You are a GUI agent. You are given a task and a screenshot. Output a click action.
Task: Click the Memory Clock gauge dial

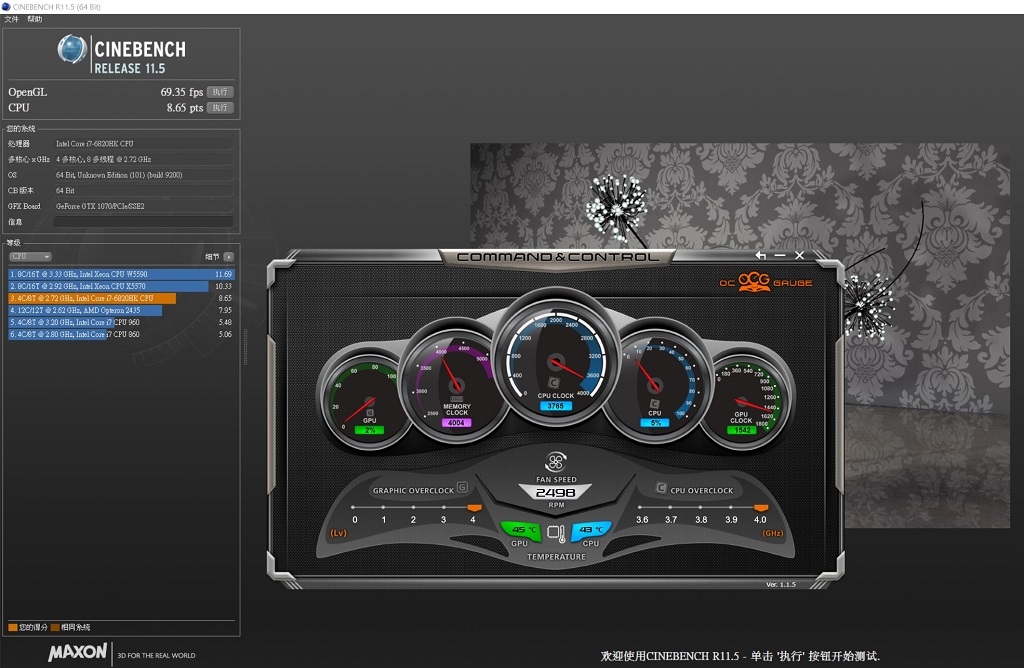[x=456, y=385]
